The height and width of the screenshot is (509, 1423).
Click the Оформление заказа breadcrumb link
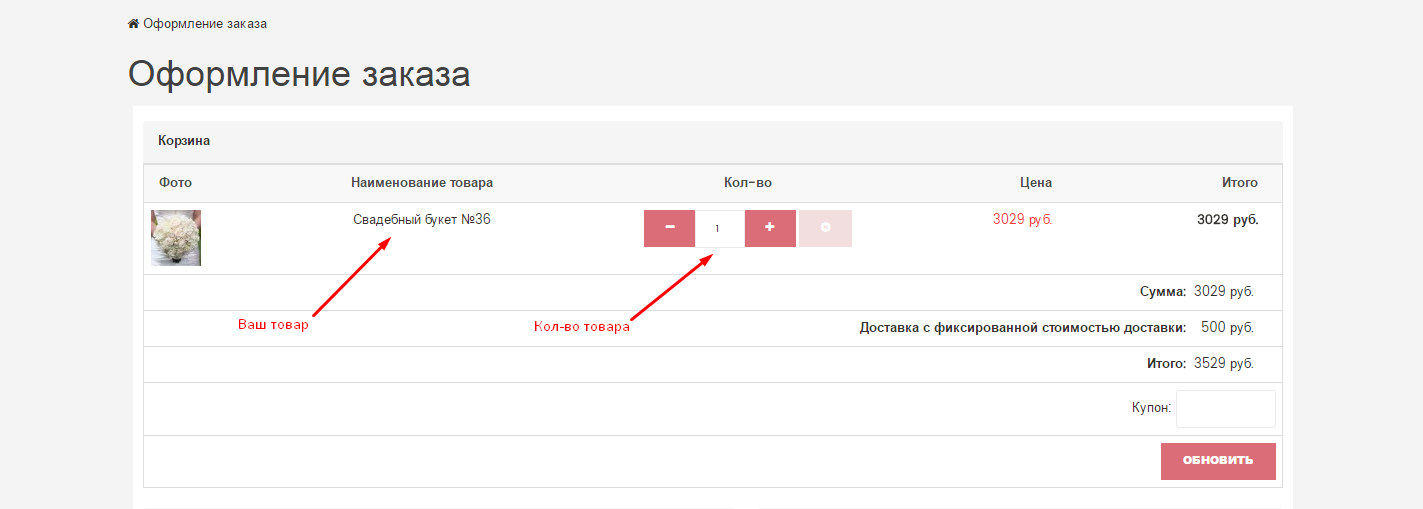(x=205, y=23)
